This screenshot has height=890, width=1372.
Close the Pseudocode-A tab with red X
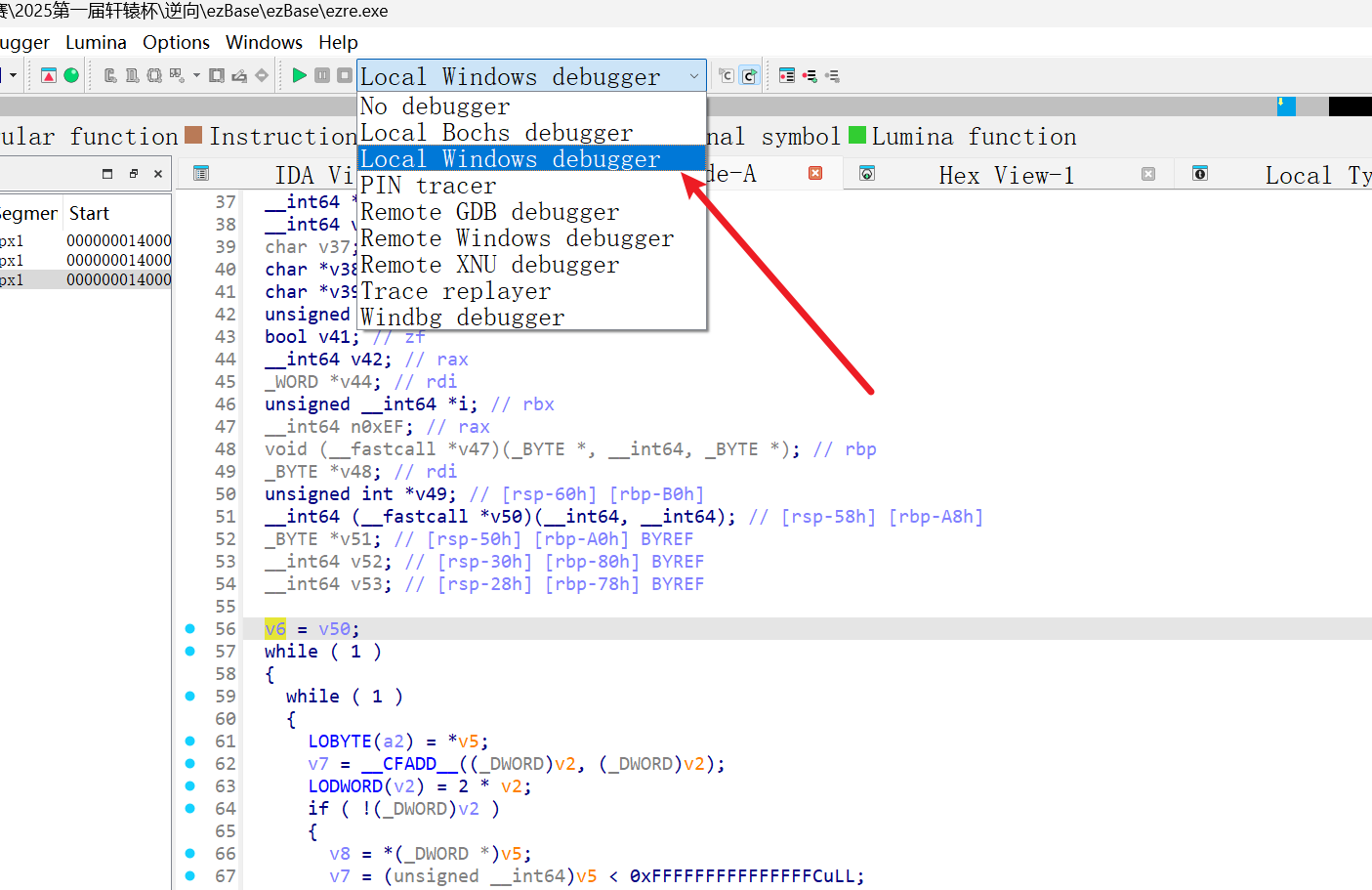pos(815,173)
